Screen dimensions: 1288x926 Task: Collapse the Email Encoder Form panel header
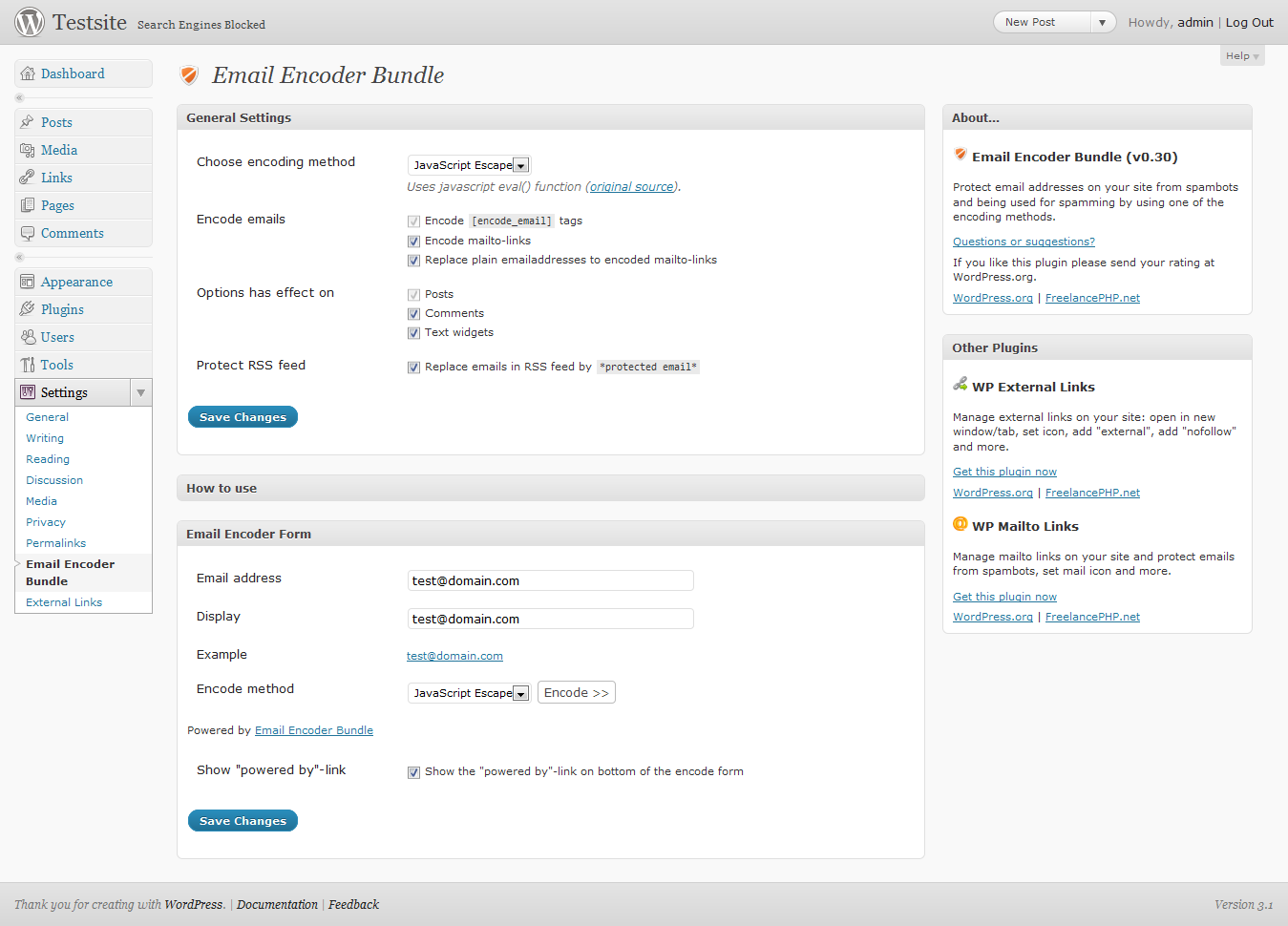(x=551, y=534)
